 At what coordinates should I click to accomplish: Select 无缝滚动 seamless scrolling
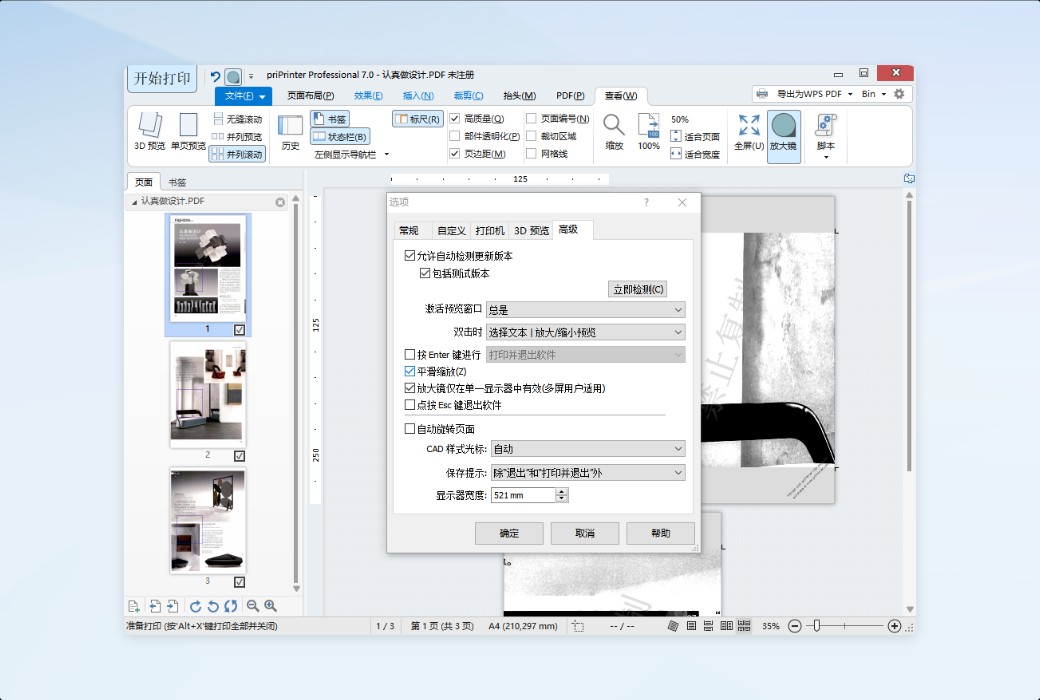pyautogui.click(x=237, y=119)
